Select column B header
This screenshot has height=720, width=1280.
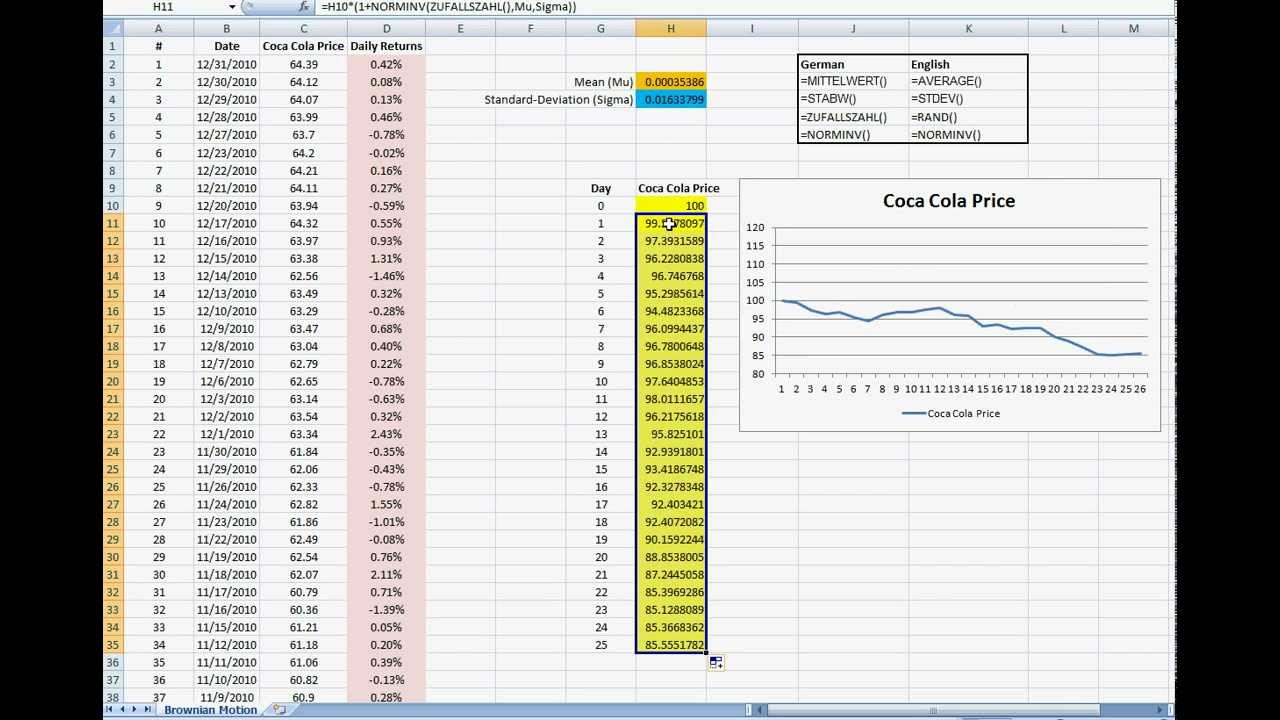coord(226,29)
